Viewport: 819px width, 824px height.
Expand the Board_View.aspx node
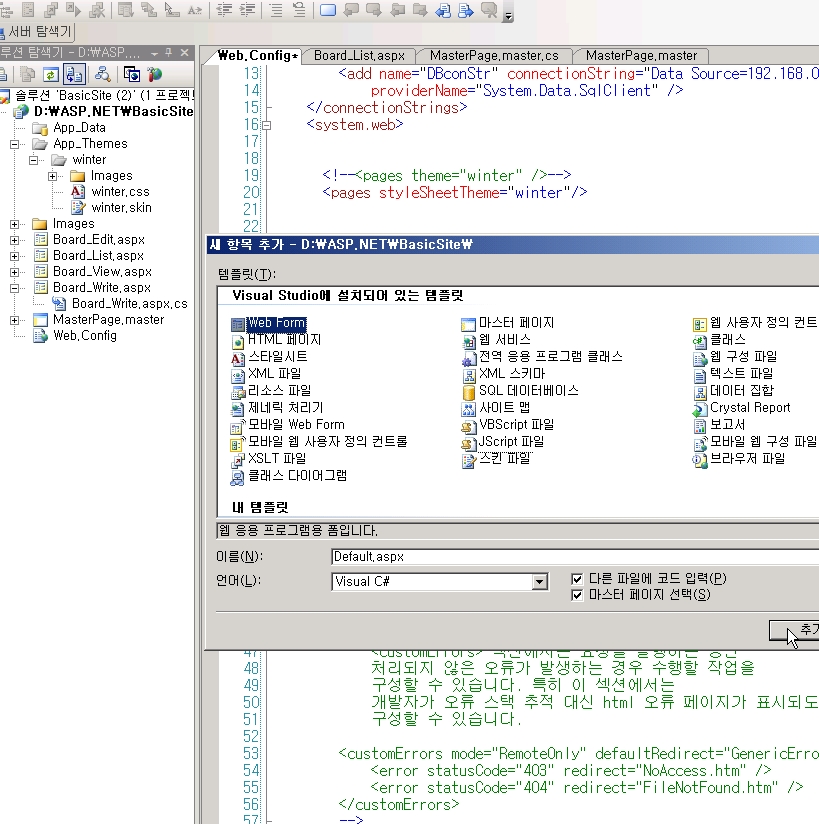click(x=15, y=272)
